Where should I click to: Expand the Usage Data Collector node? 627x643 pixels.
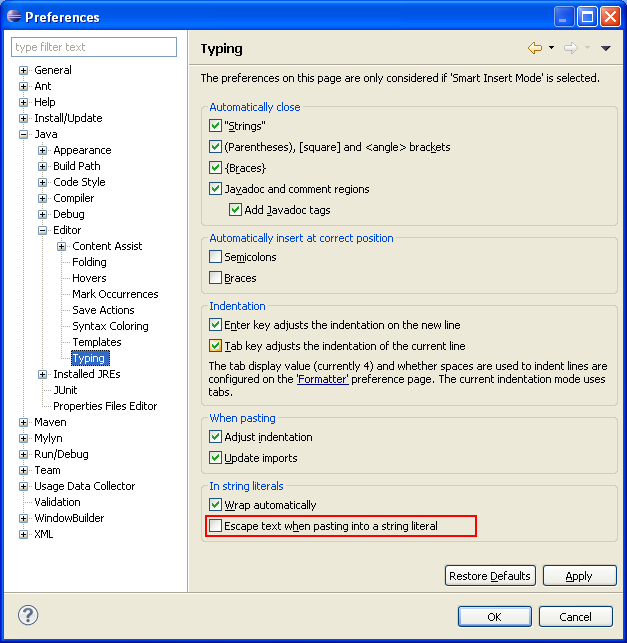coord(23,486)
